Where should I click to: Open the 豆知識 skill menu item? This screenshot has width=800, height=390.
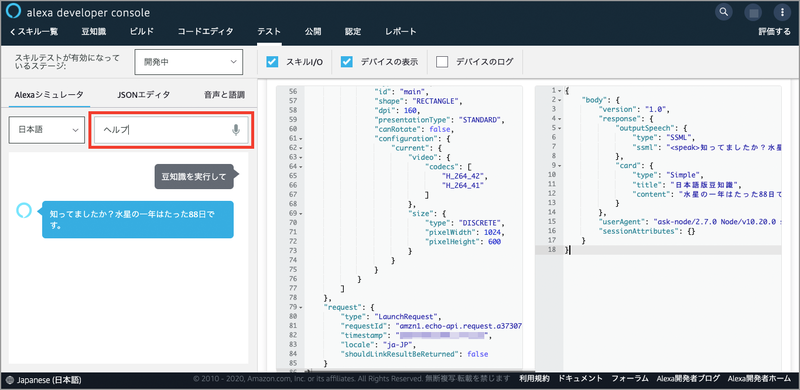94,32
